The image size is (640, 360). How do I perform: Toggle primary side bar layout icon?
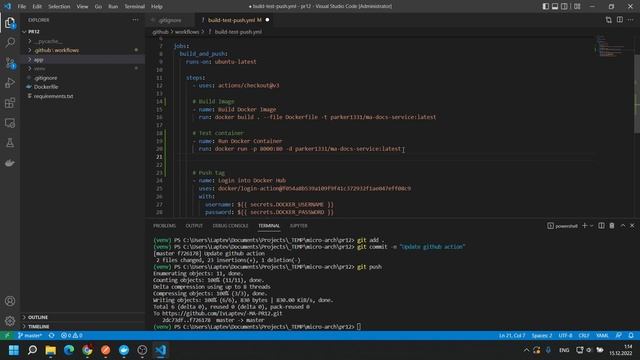pos(546,7)
